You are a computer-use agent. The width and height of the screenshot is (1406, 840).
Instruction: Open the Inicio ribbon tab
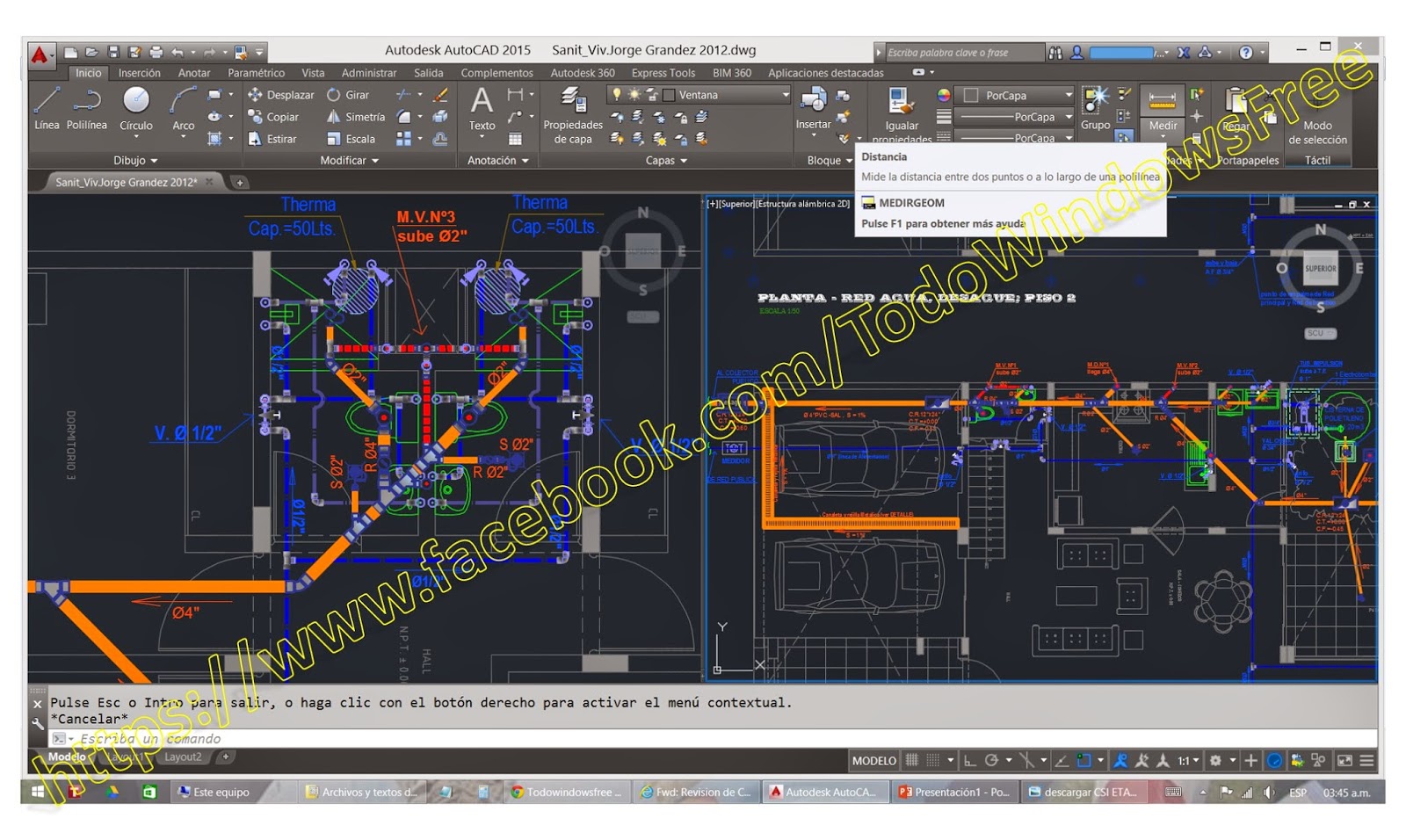pyautogui.click(x=88, y=73)
